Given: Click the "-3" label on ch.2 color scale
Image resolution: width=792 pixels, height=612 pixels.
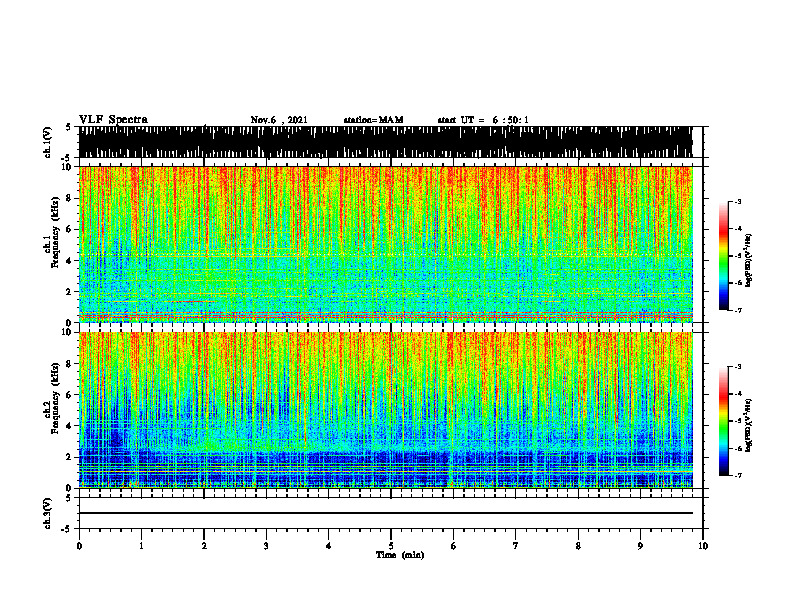Looking at the screenshot, I should tap(737, 367).
